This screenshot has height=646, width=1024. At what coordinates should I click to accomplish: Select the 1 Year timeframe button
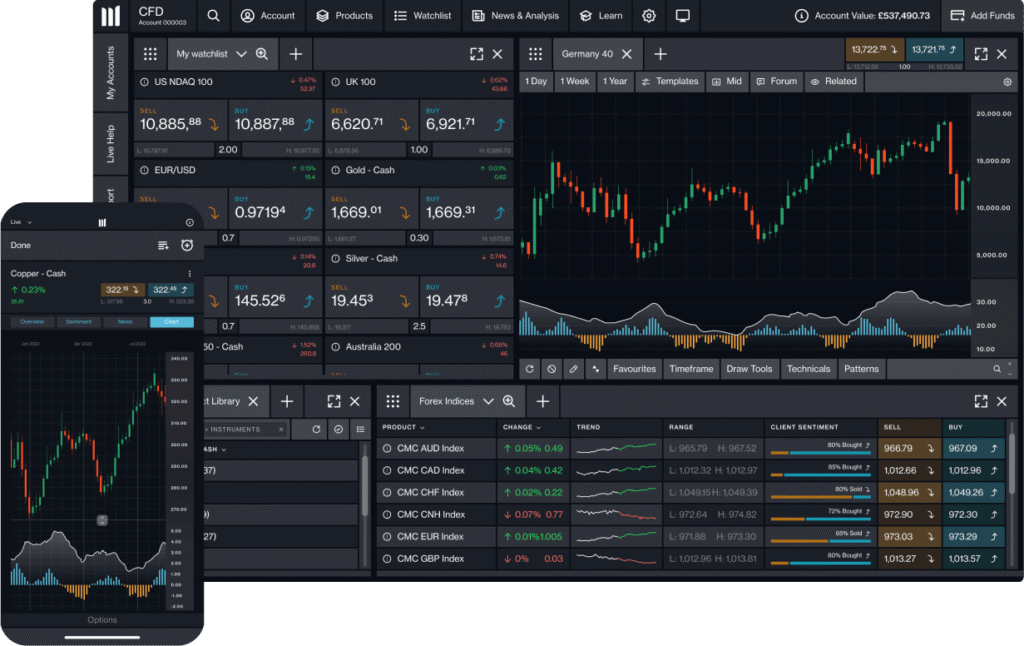615,82
